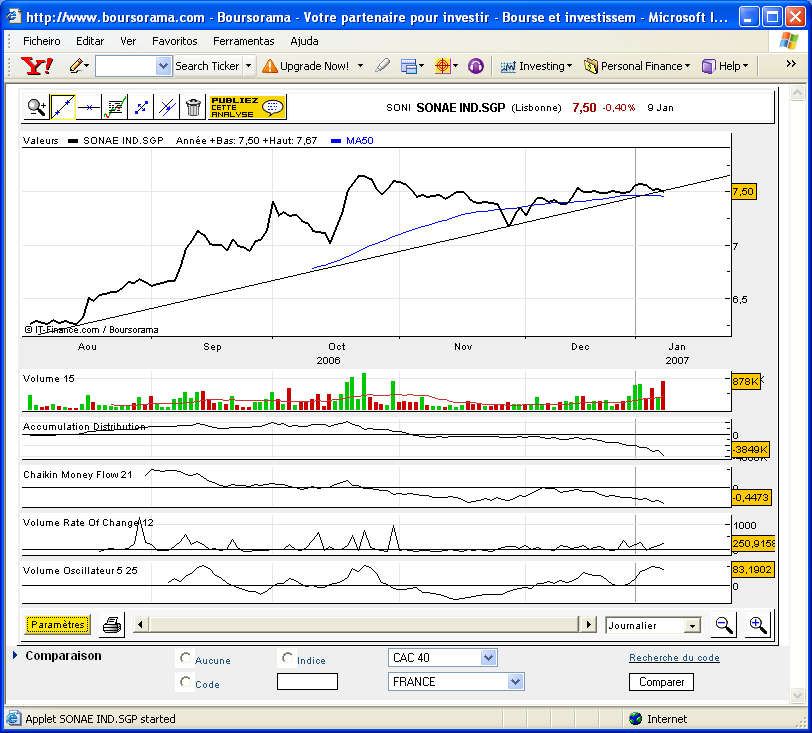Screen dimensions: 812x733
Task: Click the Chaikin Money Flow 21 label
Action: (x=78, y=475)
